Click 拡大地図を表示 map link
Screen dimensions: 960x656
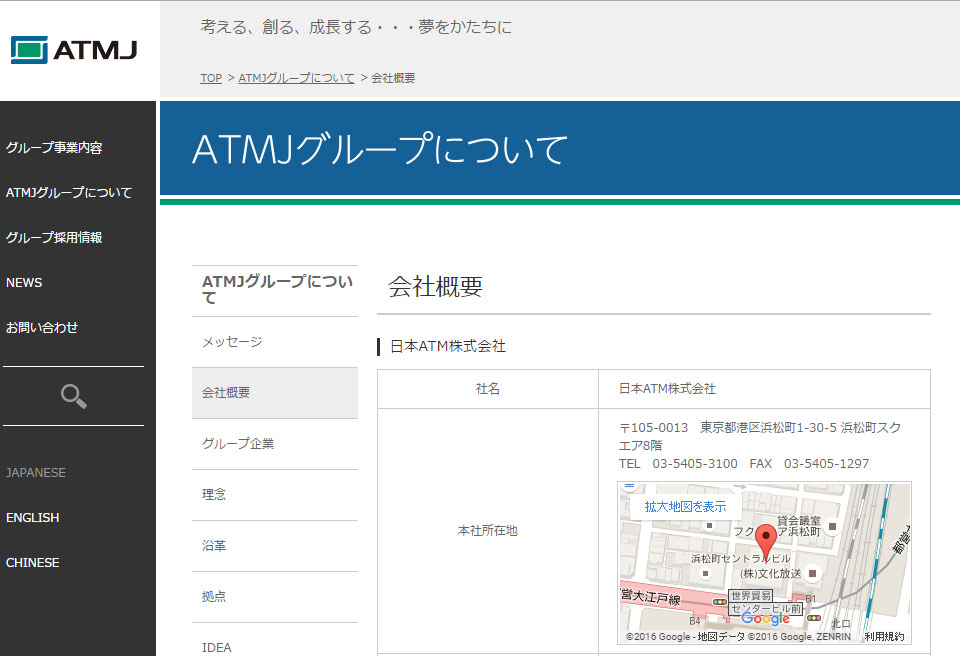(x=685, y=507)
